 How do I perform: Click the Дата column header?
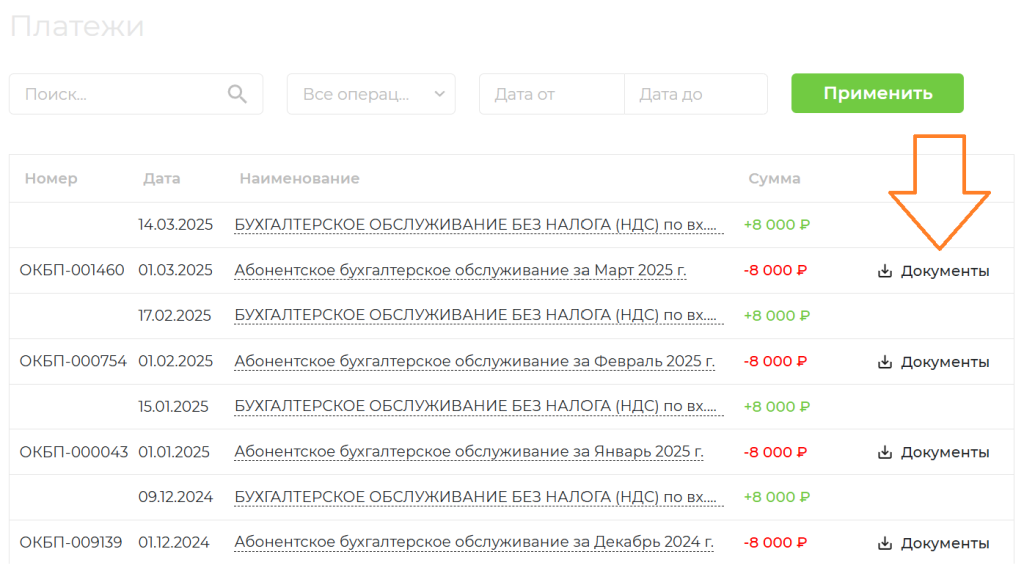(161, 178)
